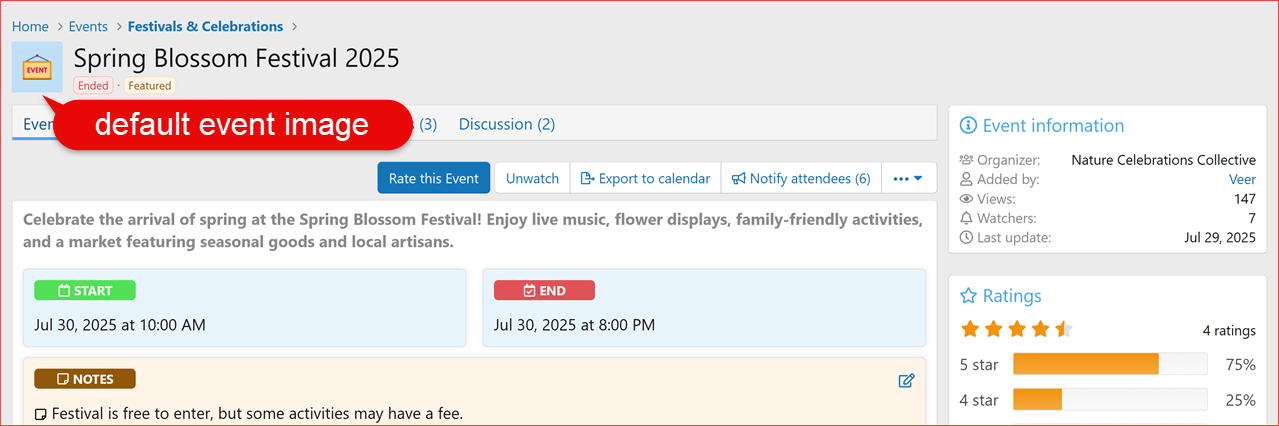Open Events breadcrumb link
The height and width of the screenshot is (426, 1279).
pyautogui.click(x=88, y=27)
